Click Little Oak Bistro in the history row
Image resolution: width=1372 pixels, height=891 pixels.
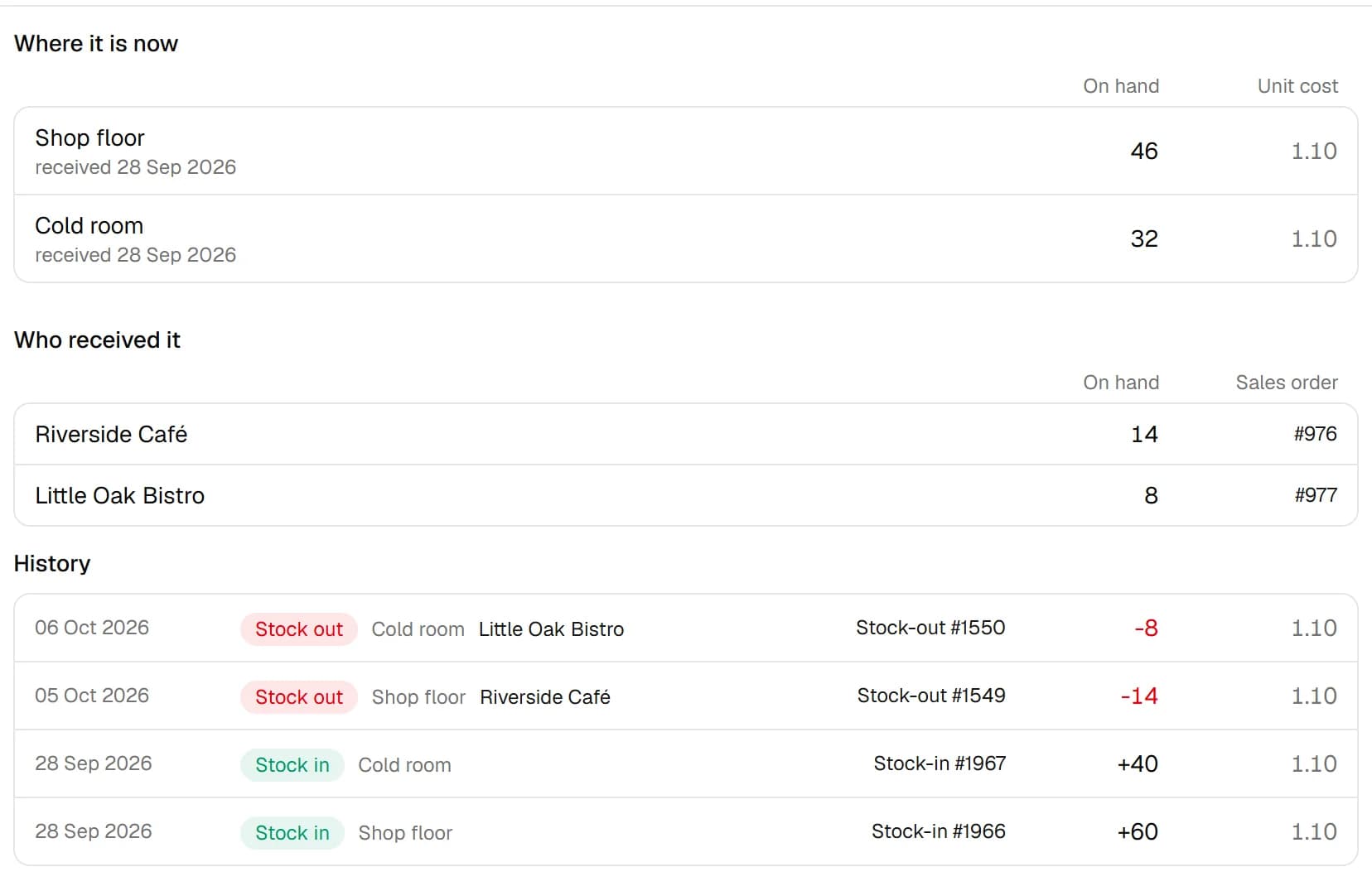click(551, 629)
